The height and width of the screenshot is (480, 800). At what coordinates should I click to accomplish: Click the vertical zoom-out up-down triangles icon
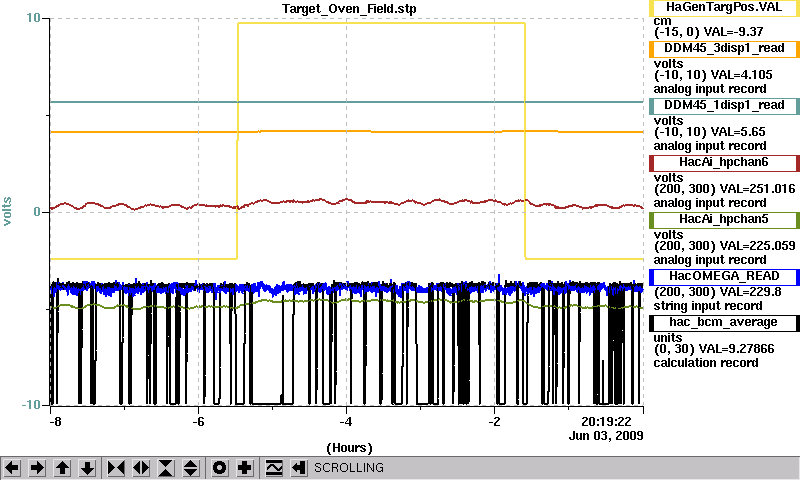click(x=191, y=468)
